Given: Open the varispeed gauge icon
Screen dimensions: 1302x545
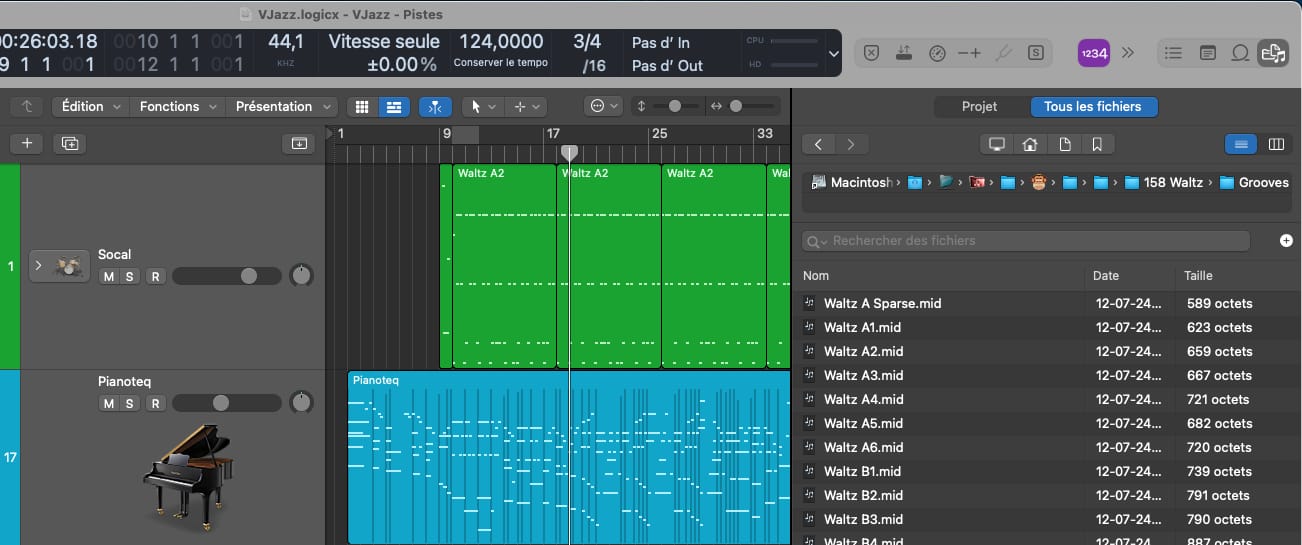Looking at the screenshot, I should [937, 53].
